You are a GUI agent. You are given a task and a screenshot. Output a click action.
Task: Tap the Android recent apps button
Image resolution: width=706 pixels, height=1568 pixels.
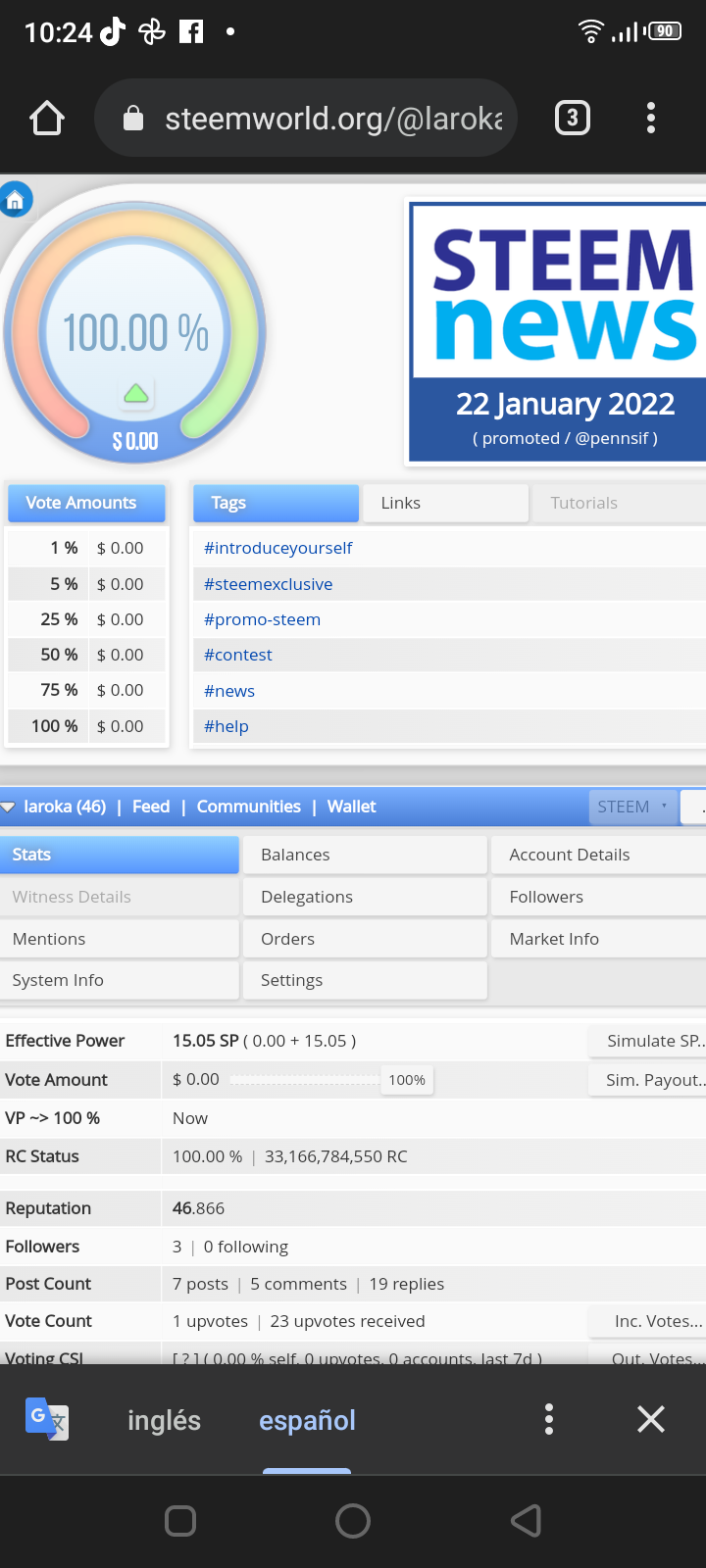pos(180,1521)
